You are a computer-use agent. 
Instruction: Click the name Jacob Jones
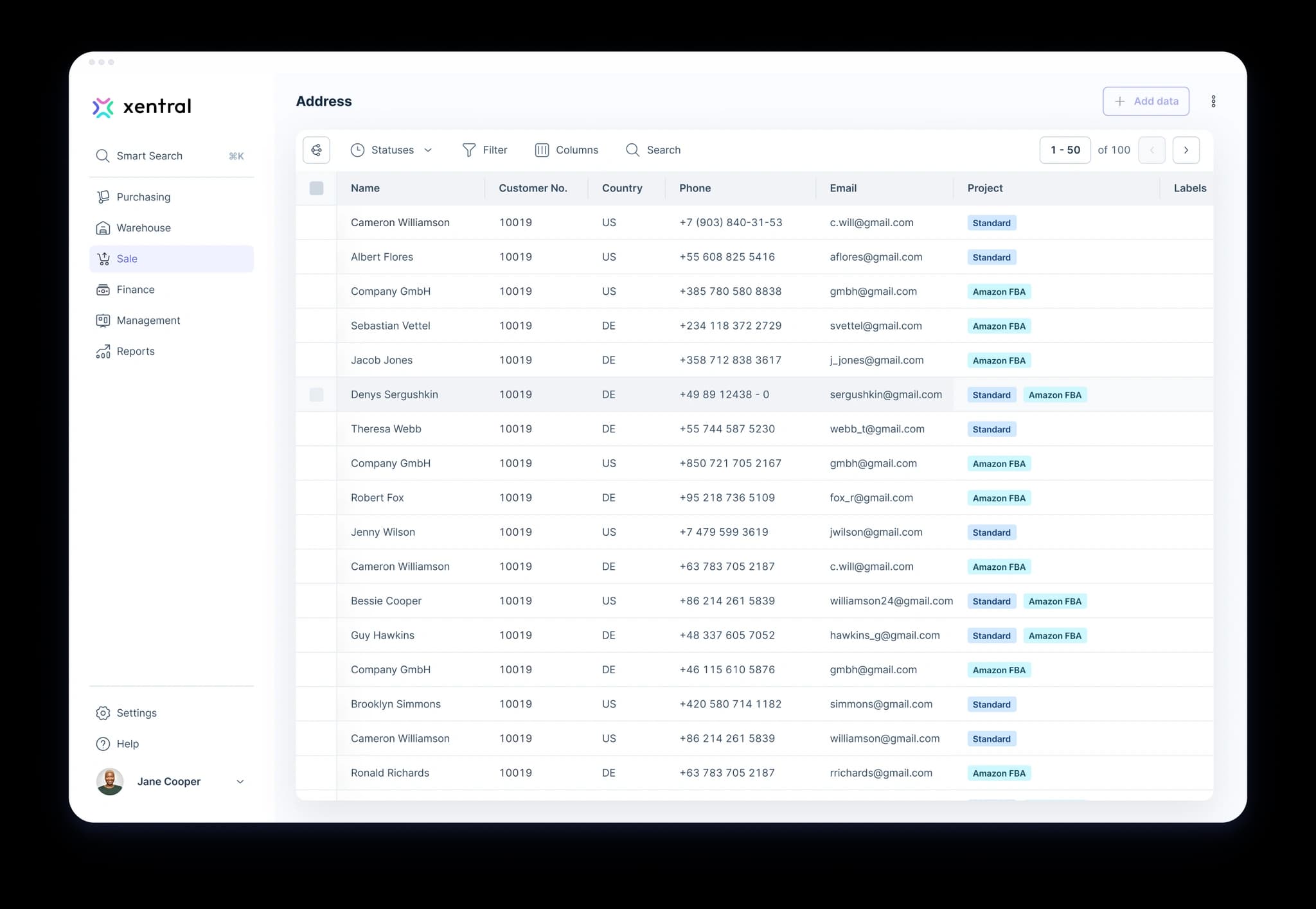[382, 360]
